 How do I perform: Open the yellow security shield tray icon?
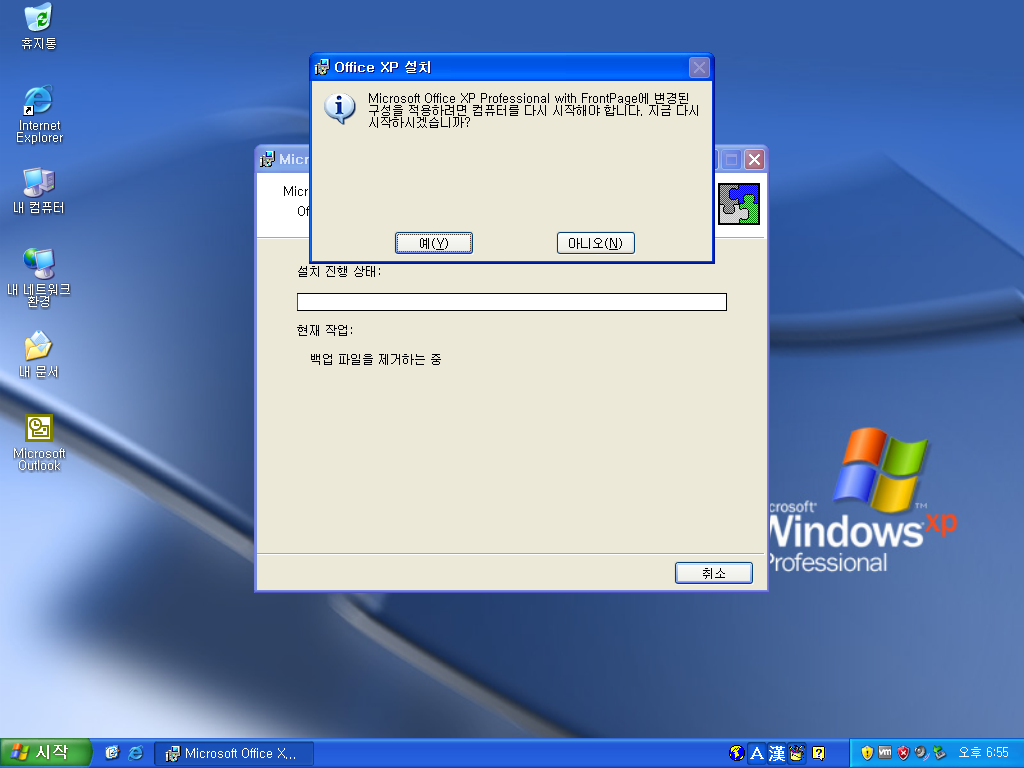click(867, 753)
